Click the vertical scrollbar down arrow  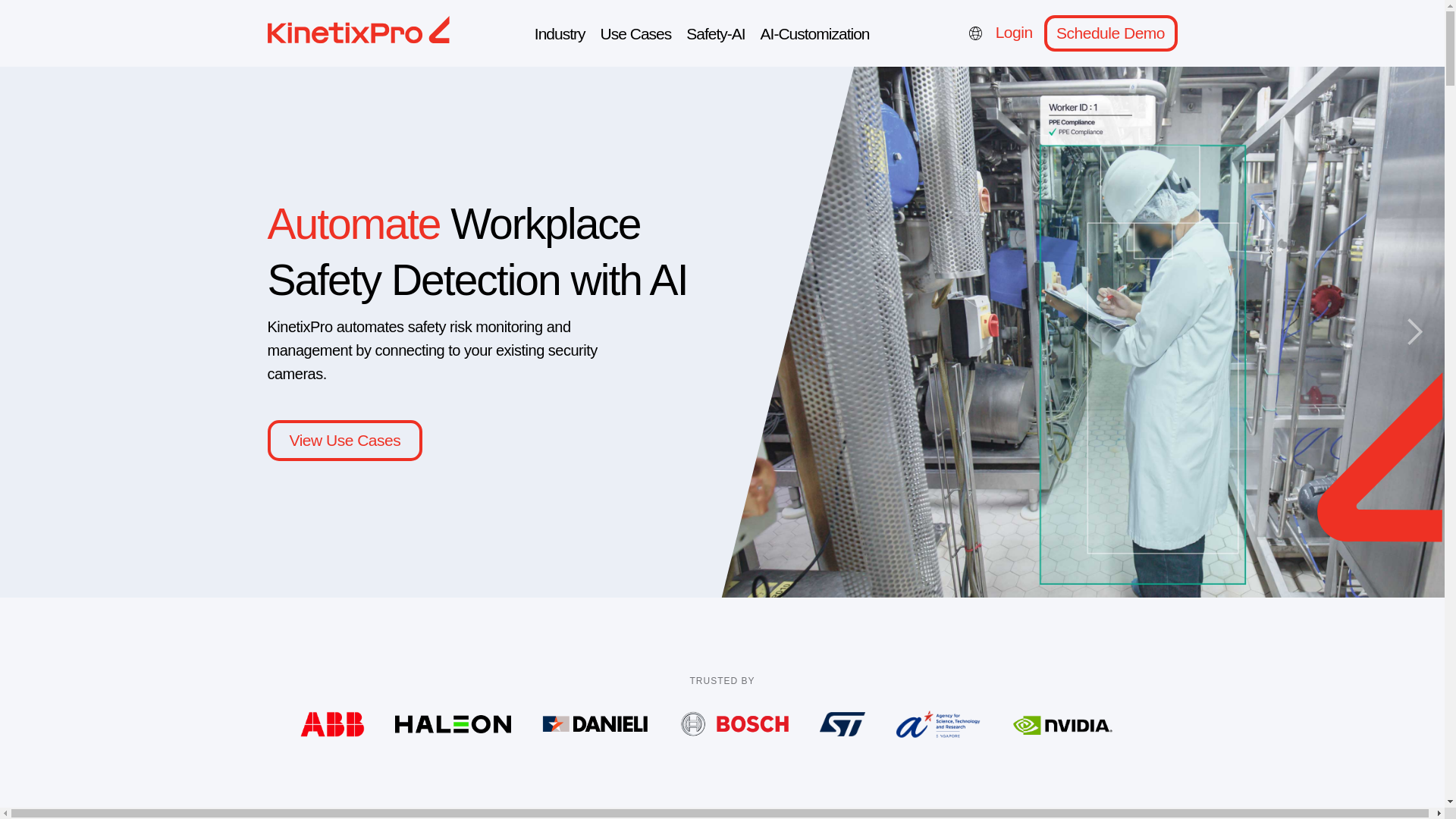1450,802
